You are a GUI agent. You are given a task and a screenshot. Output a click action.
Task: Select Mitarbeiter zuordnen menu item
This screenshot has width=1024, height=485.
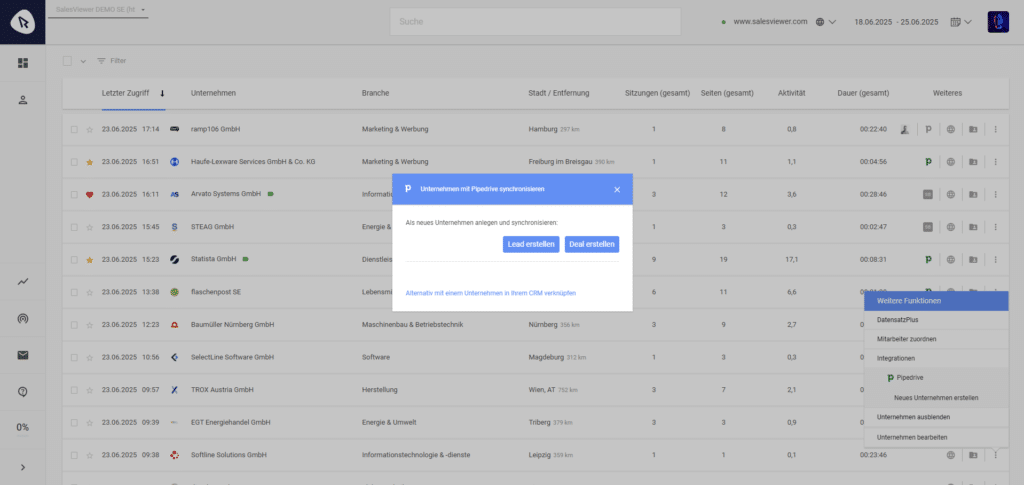point(936,339)
